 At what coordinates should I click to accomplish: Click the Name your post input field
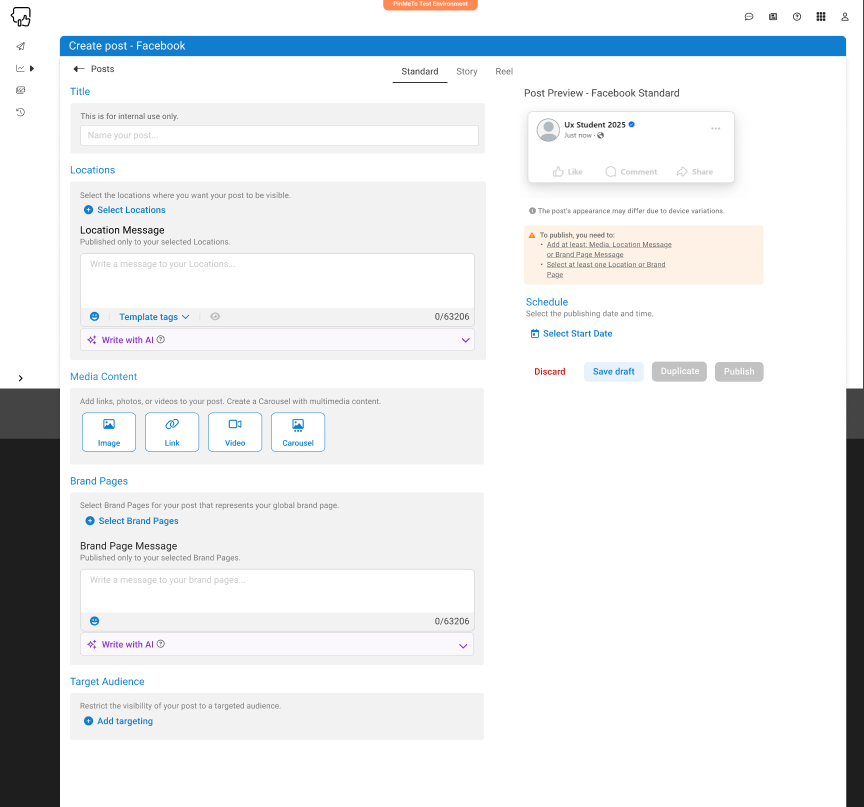[277, 134]
